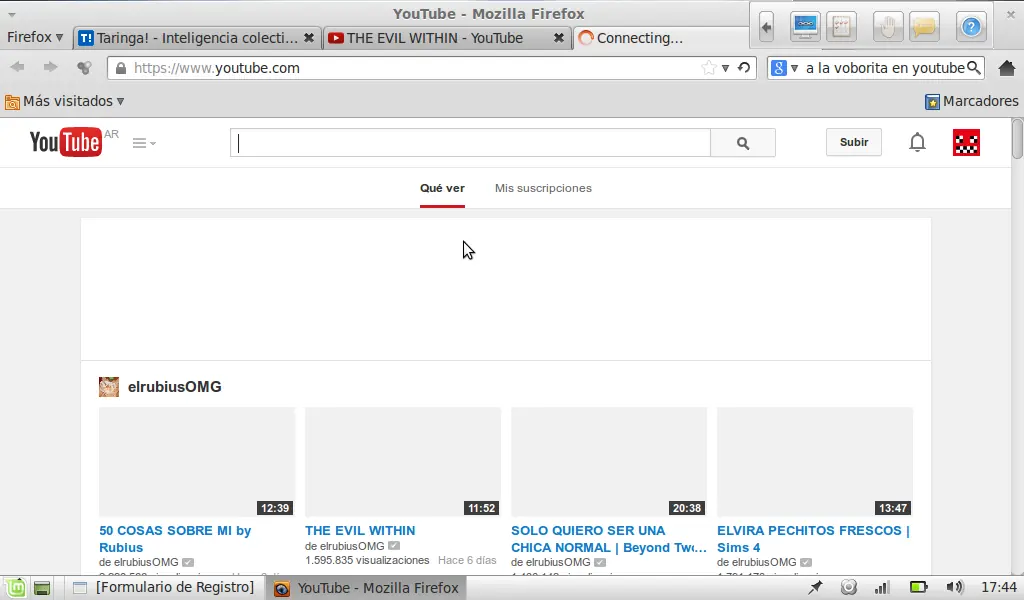This screenshot has width=1024, height=600.
Task: Click the blue help question mark icon
Action: coord(970,27)
